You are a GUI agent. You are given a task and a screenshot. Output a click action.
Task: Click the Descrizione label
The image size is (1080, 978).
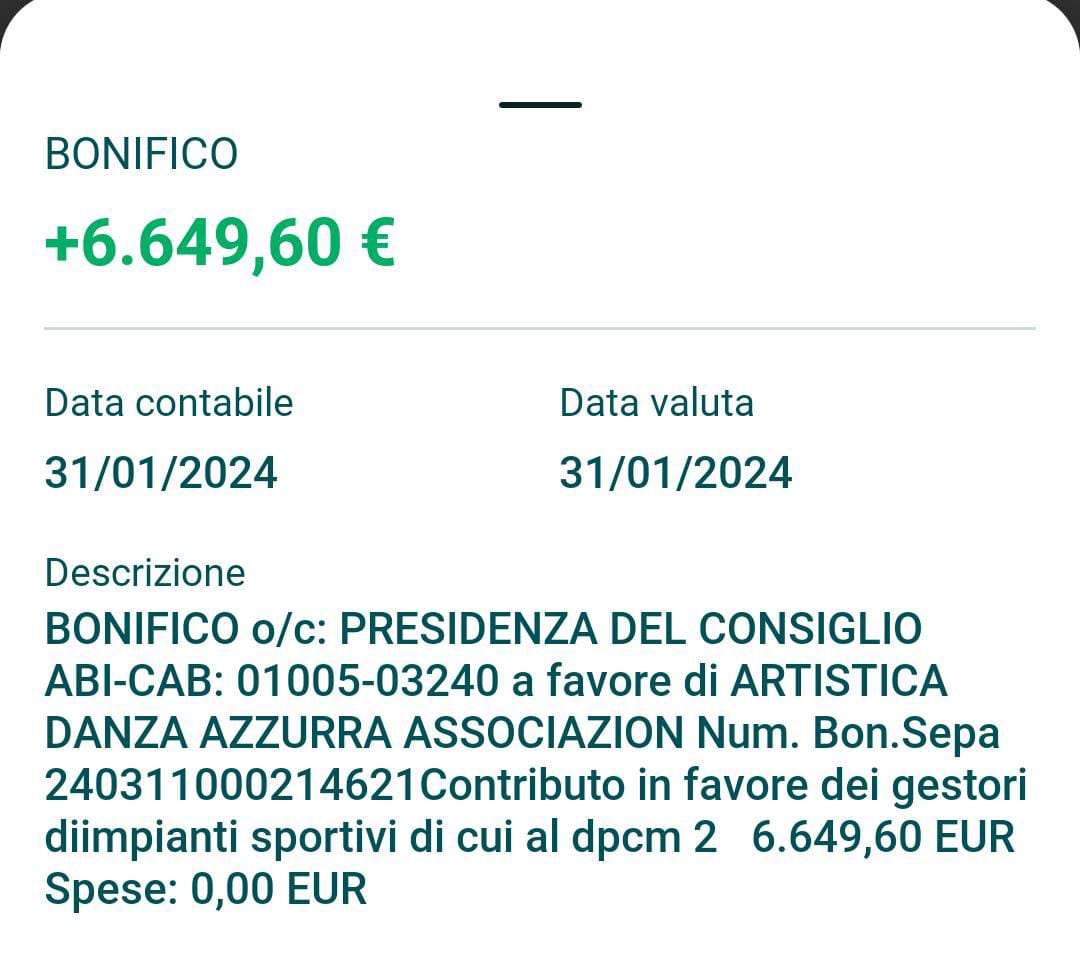(x=145, y=573)
